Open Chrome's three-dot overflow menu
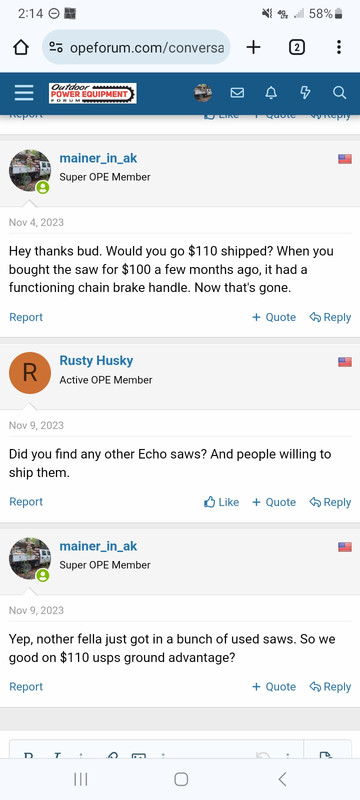360x800 pixels. 339,47
